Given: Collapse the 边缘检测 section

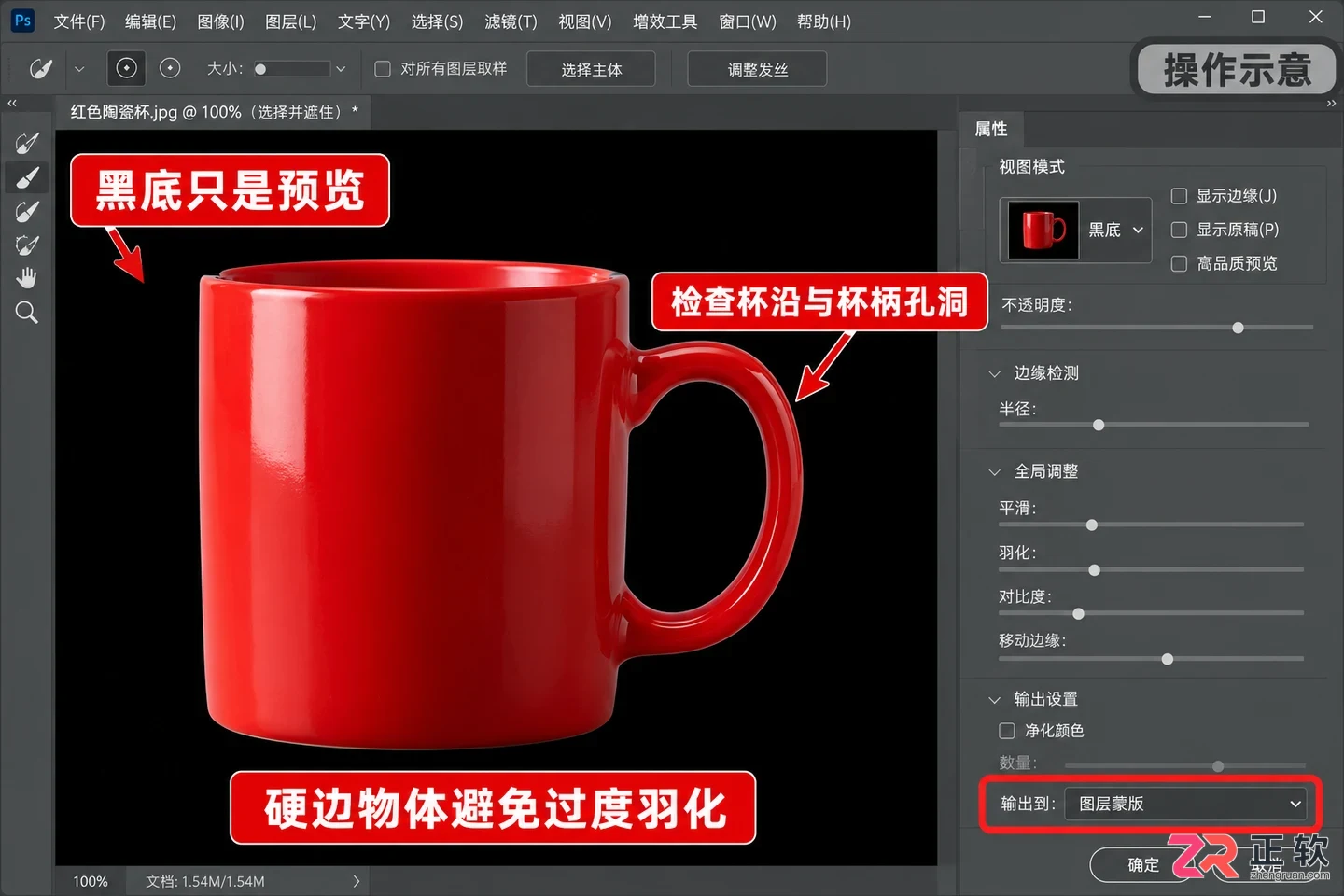Looking at the screenshot, I should point(994,373).
